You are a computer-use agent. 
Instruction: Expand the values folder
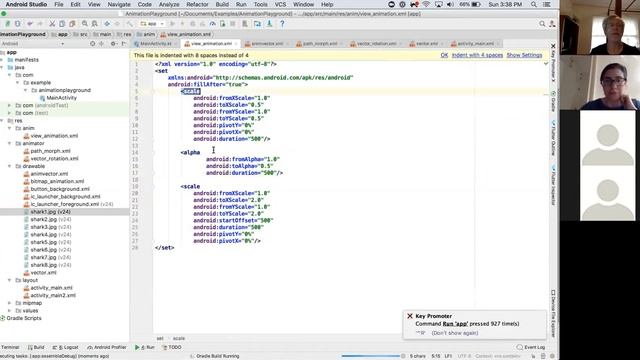click(10, 311)
